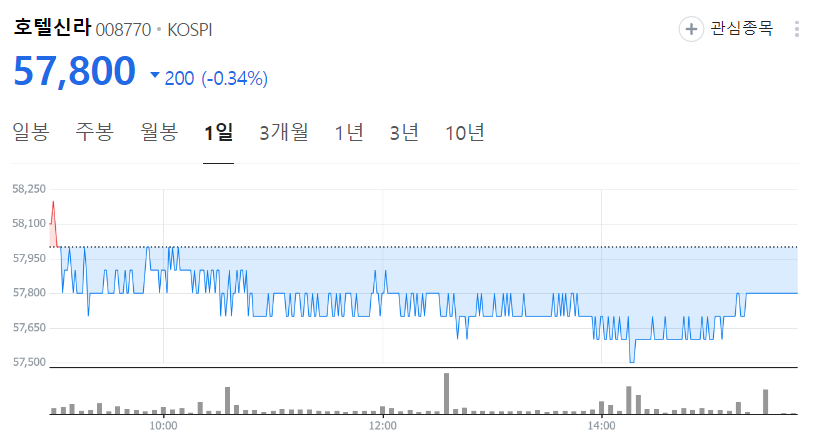Click the price change 200 (-0.34%)

tap(216, 78)
